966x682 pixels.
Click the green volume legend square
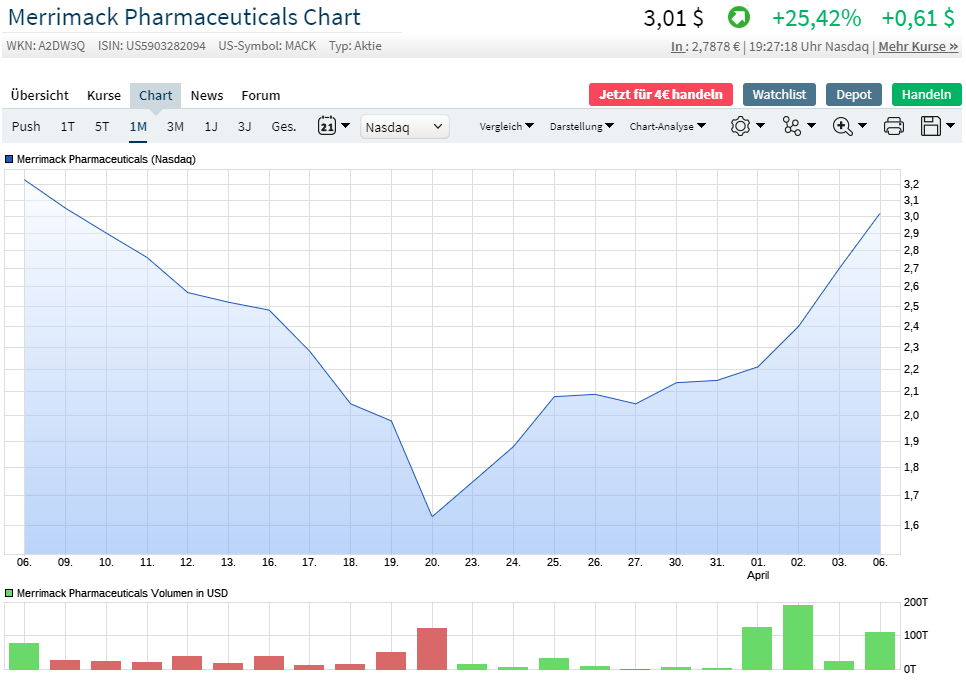coord(10,593)
